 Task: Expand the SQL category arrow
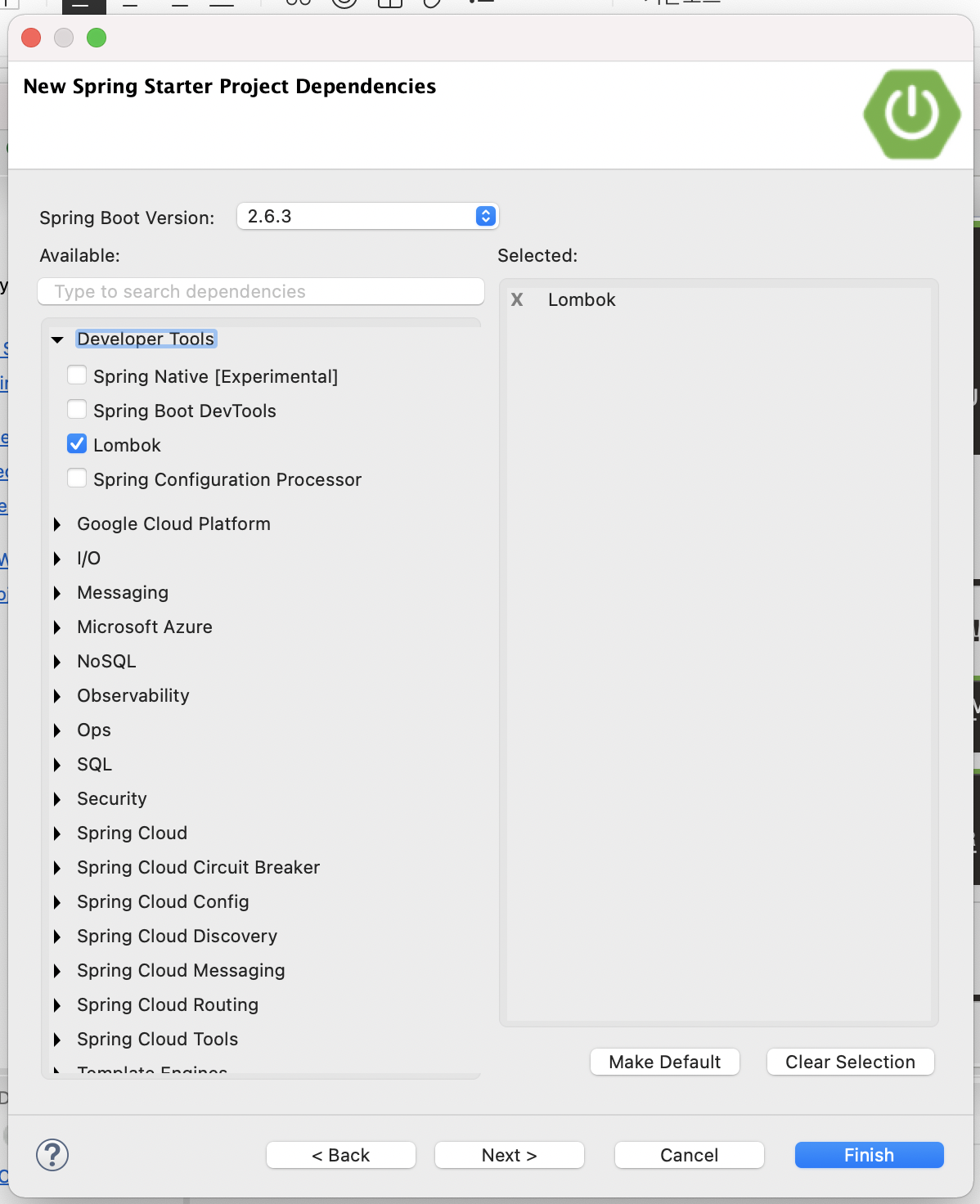(57, 765)
